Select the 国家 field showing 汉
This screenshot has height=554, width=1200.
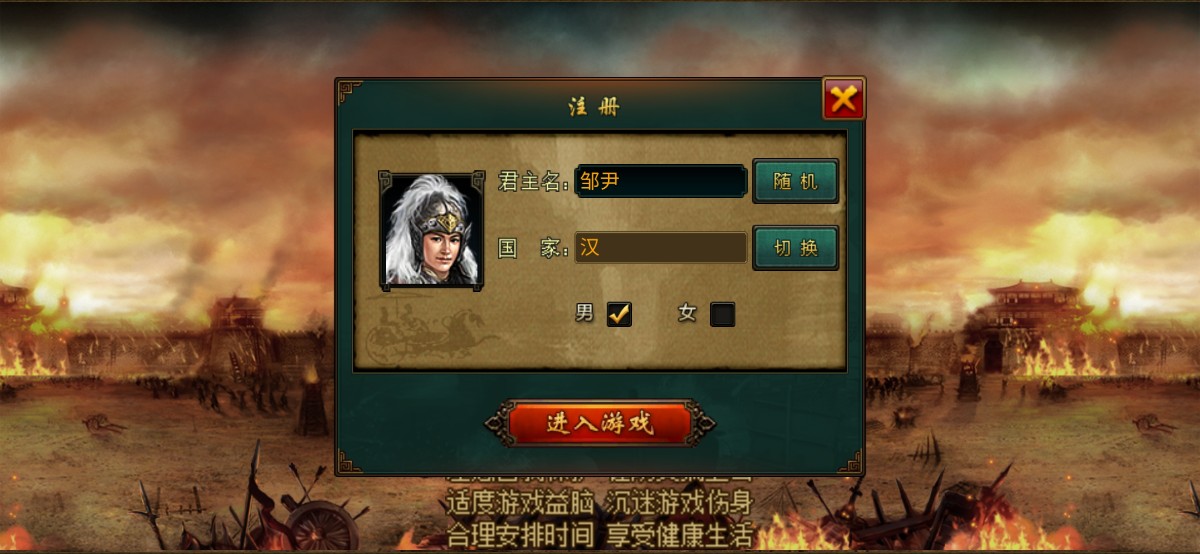(661, 247)
